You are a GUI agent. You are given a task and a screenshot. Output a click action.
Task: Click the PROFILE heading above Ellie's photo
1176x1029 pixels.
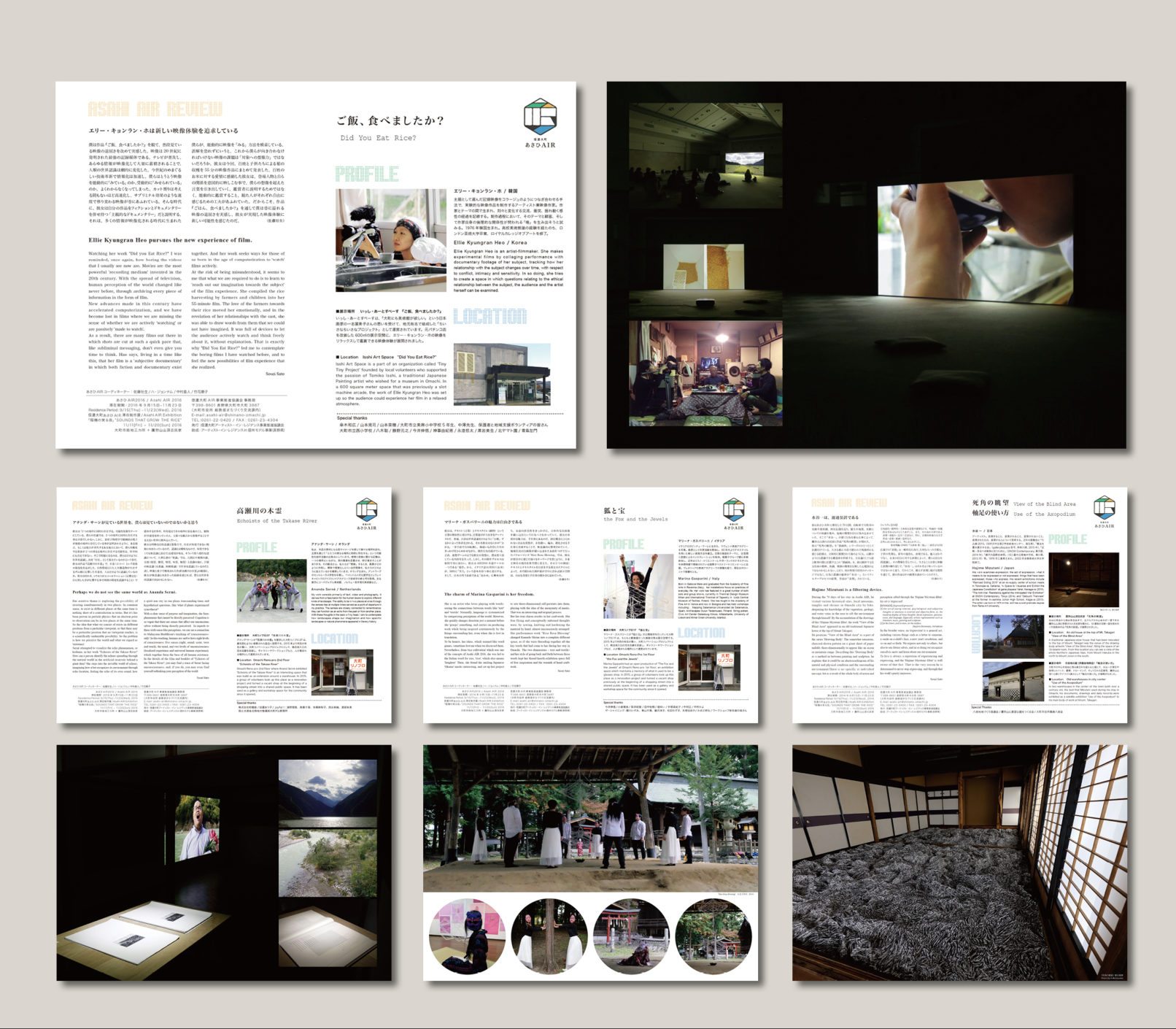click(367, 174)
